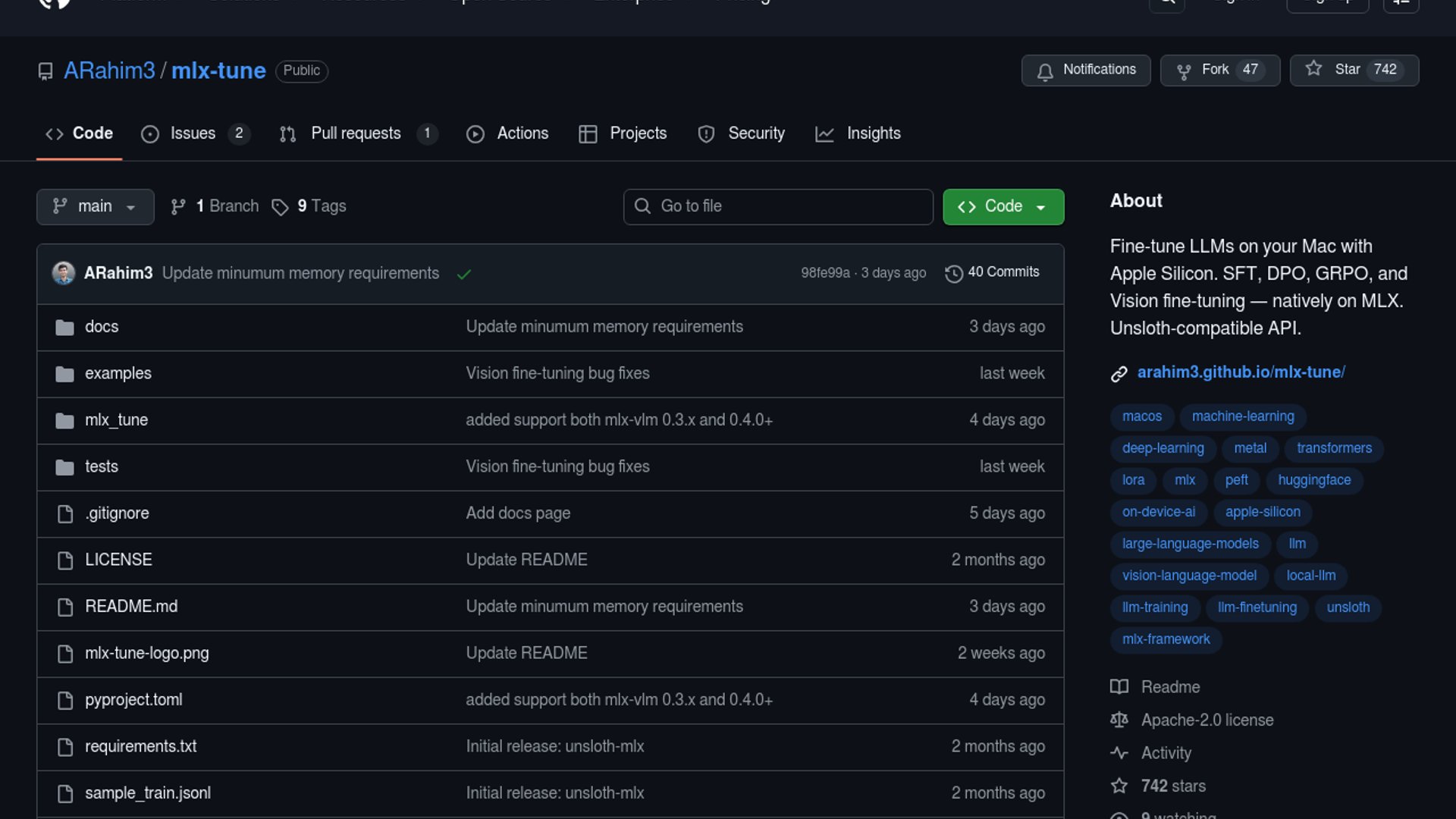Switch to the Issues tab
1456x819 pixels.
(194, 133)
